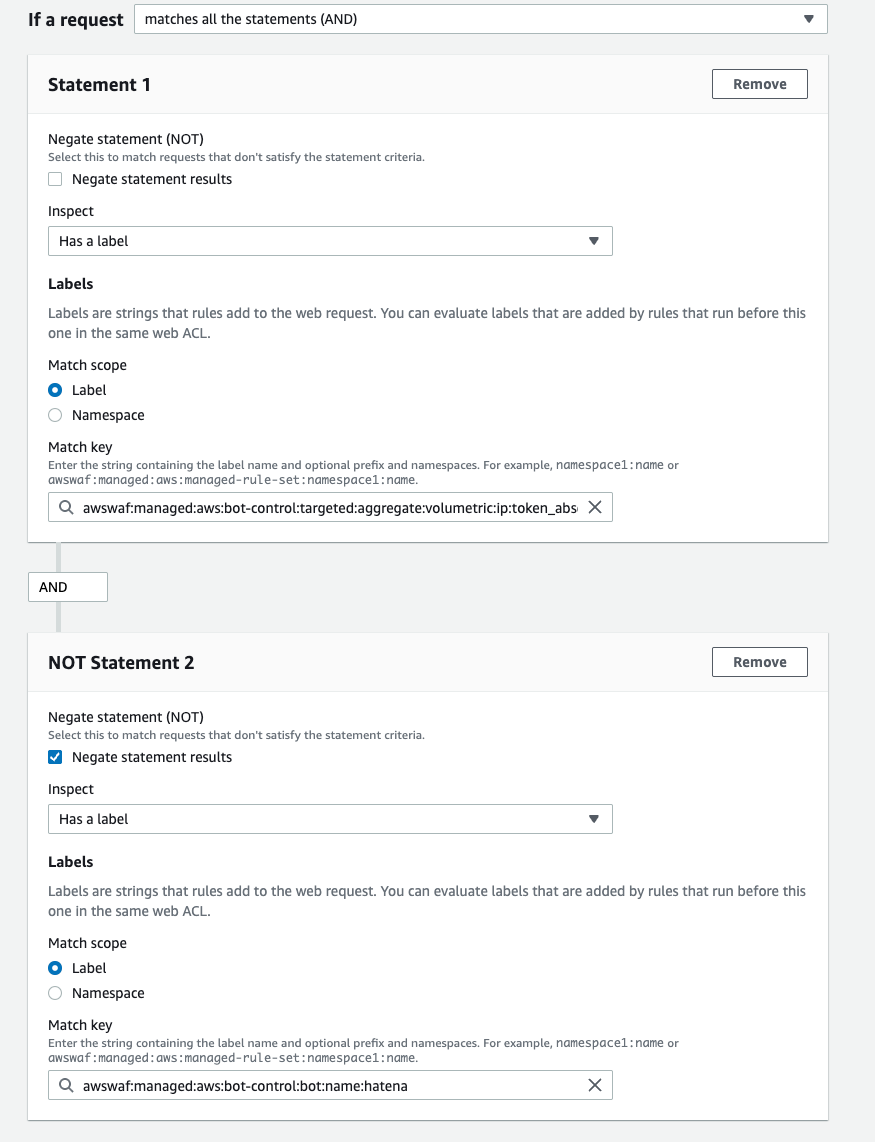
Task: Click search icon in Statement 1 match key
Action: pos(66,508)
